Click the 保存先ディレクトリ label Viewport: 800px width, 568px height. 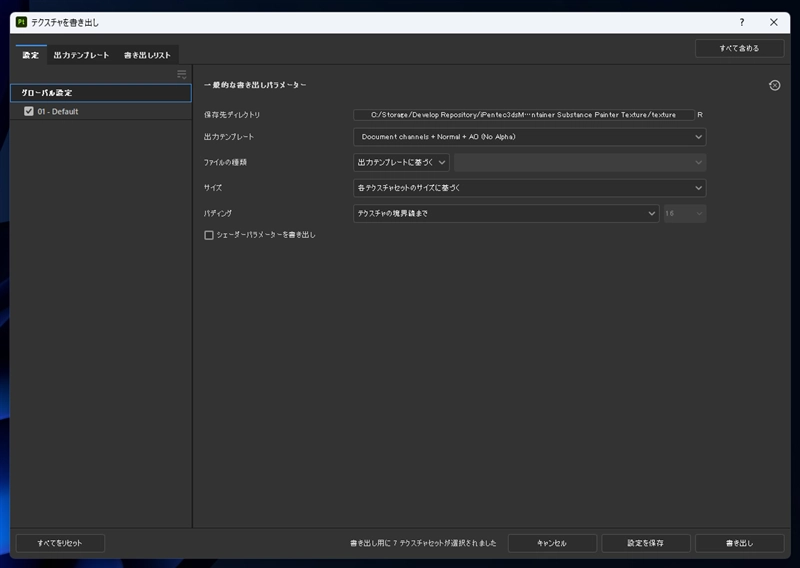(x=232, y=115)
